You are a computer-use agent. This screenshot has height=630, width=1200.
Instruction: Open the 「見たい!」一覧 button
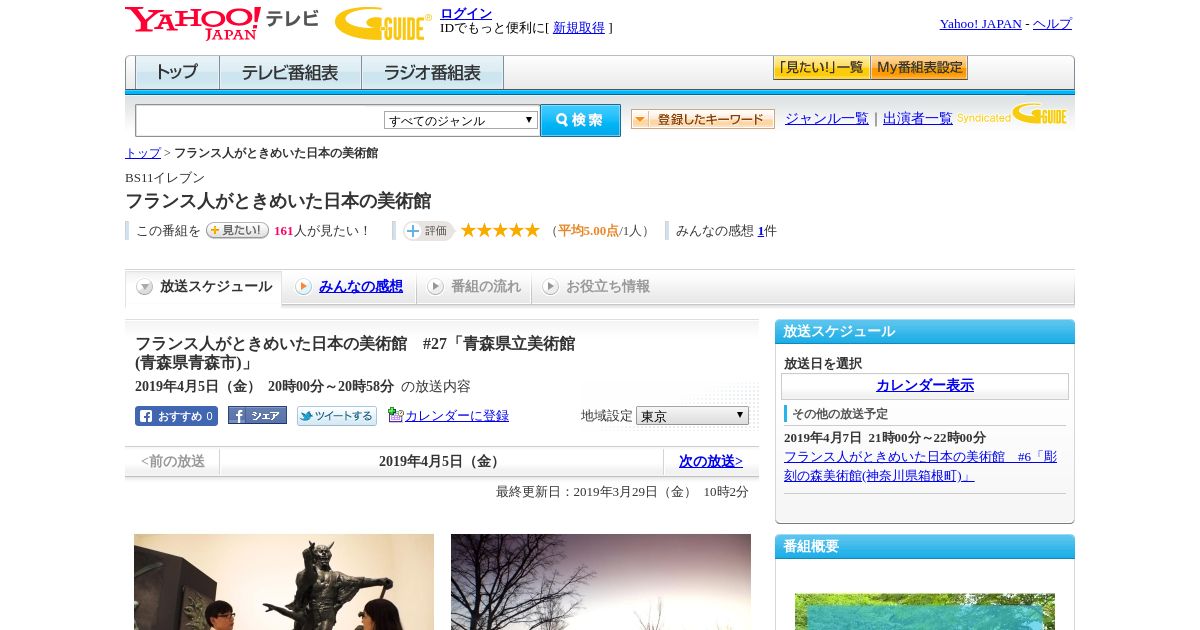pos(821,68)
